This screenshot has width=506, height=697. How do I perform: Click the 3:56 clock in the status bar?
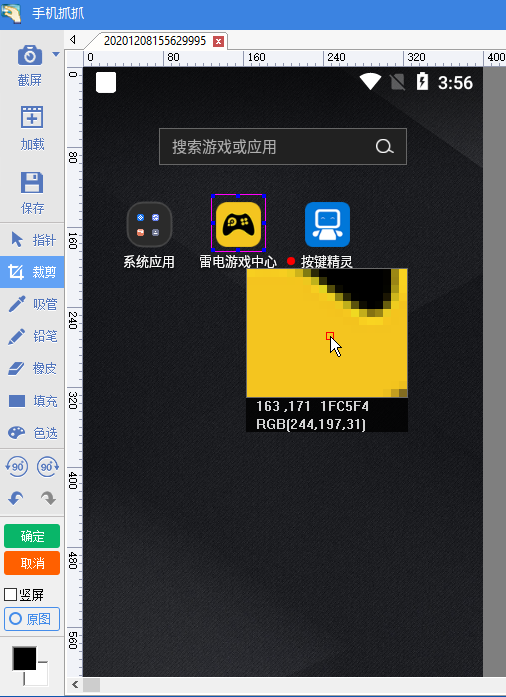455,83
